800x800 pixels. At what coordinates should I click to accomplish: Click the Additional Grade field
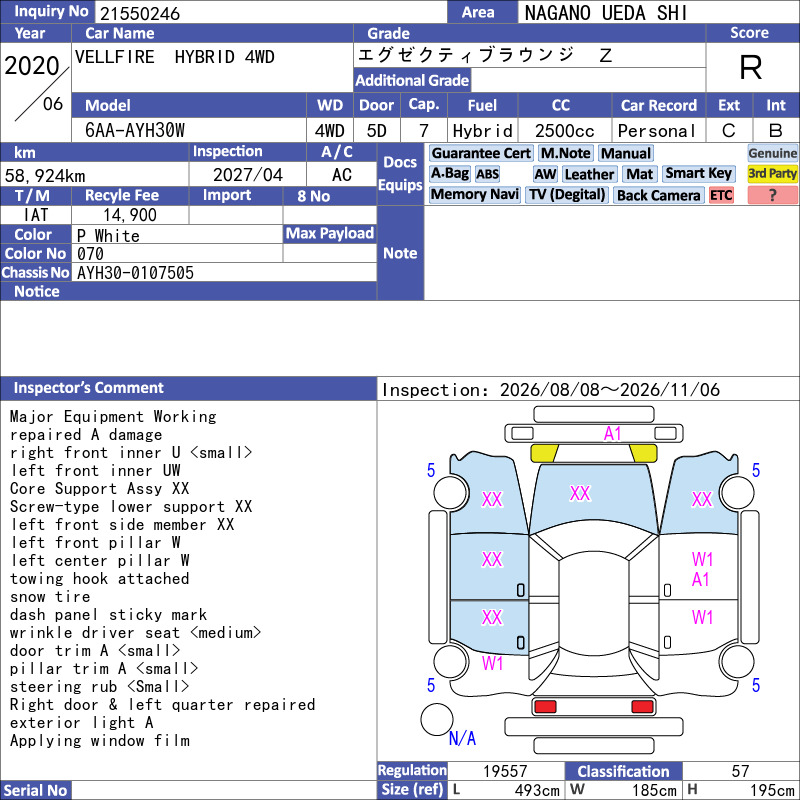(588, 80)
